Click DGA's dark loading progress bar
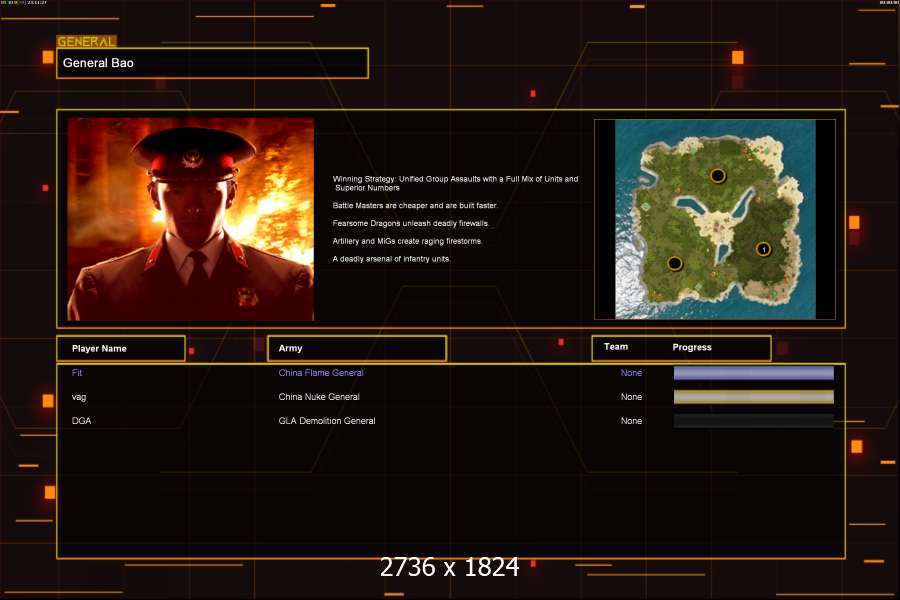Viewport: 900px width, 600px height. click(754, 421)
